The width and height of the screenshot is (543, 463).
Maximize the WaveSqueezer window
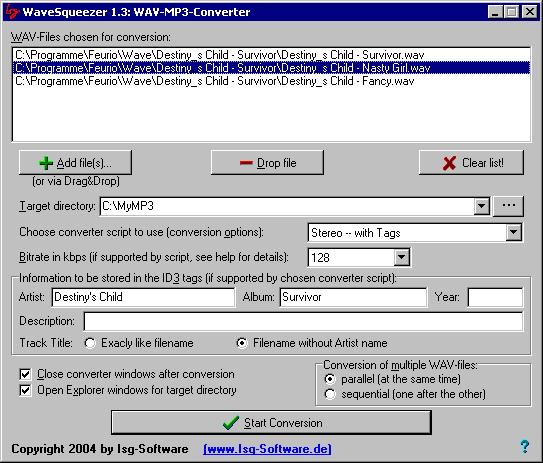click(x=511, y=12)
